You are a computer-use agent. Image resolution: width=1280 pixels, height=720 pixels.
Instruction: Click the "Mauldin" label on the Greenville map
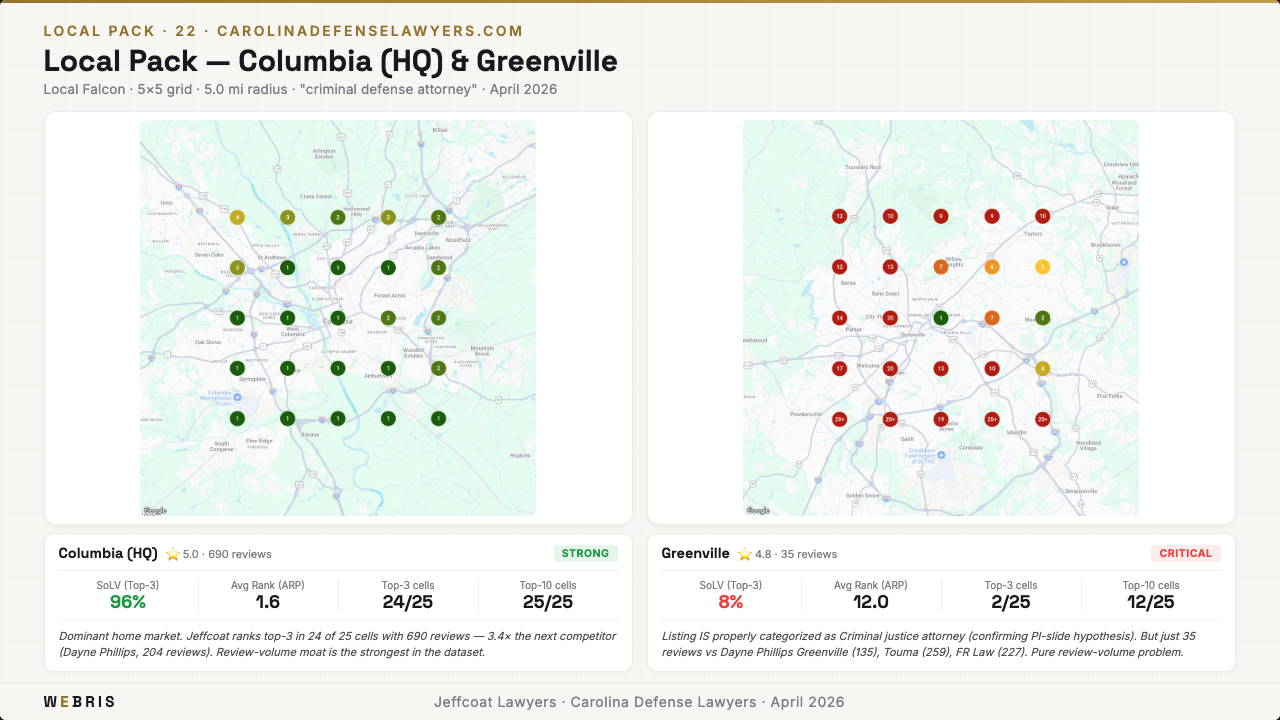pyautogui.click(x=1017, y=432)
